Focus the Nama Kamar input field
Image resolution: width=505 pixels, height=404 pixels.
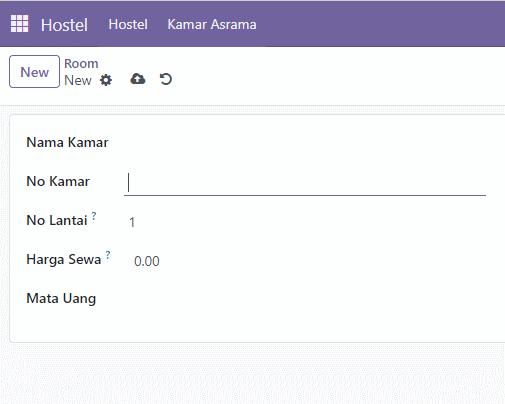click(x=305, y=143)
